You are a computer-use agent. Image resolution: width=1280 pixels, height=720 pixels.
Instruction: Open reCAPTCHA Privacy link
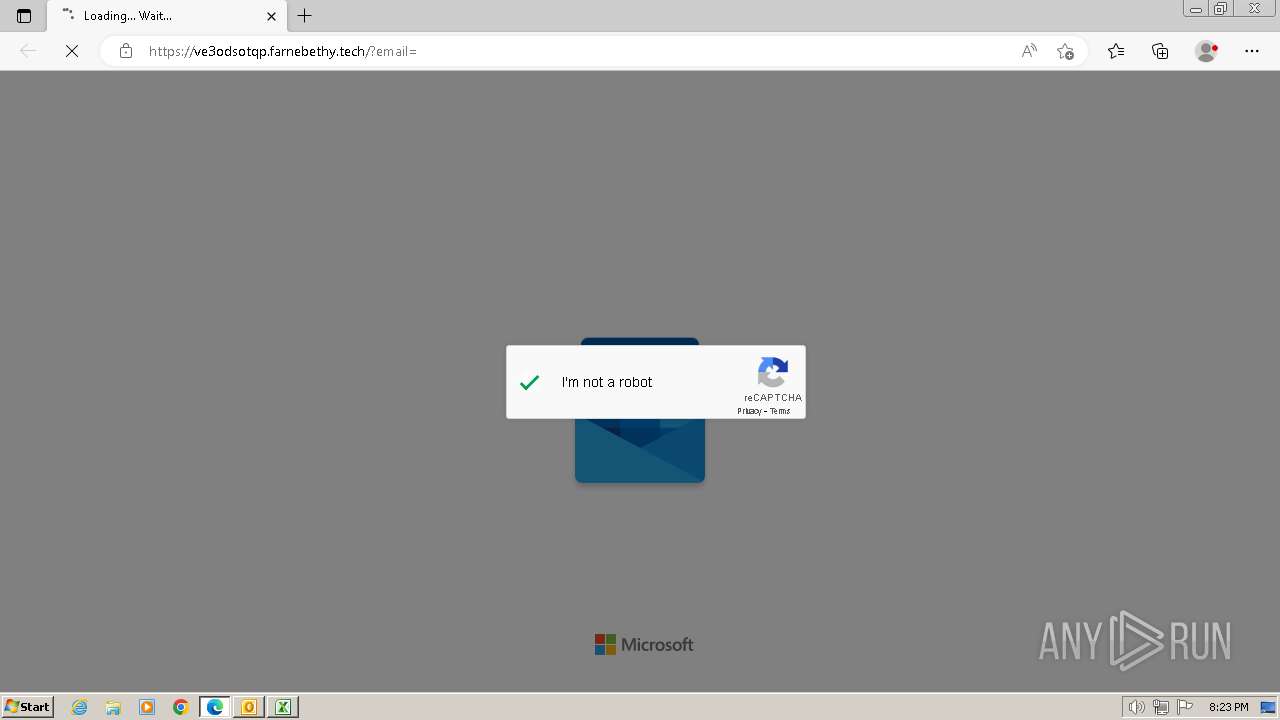[x=749, y=411]
